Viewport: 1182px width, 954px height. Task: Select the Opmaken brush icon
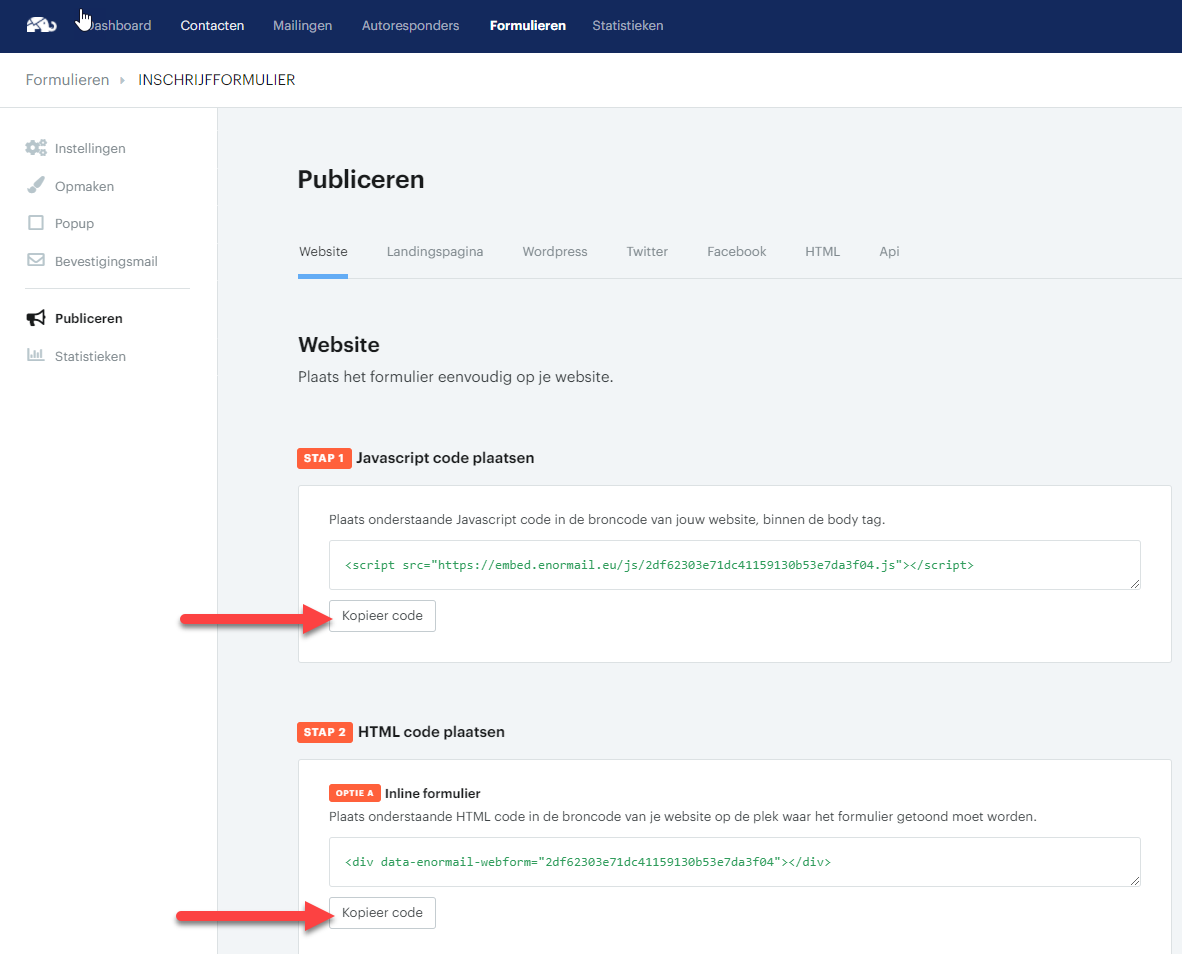tap(35, 185)
